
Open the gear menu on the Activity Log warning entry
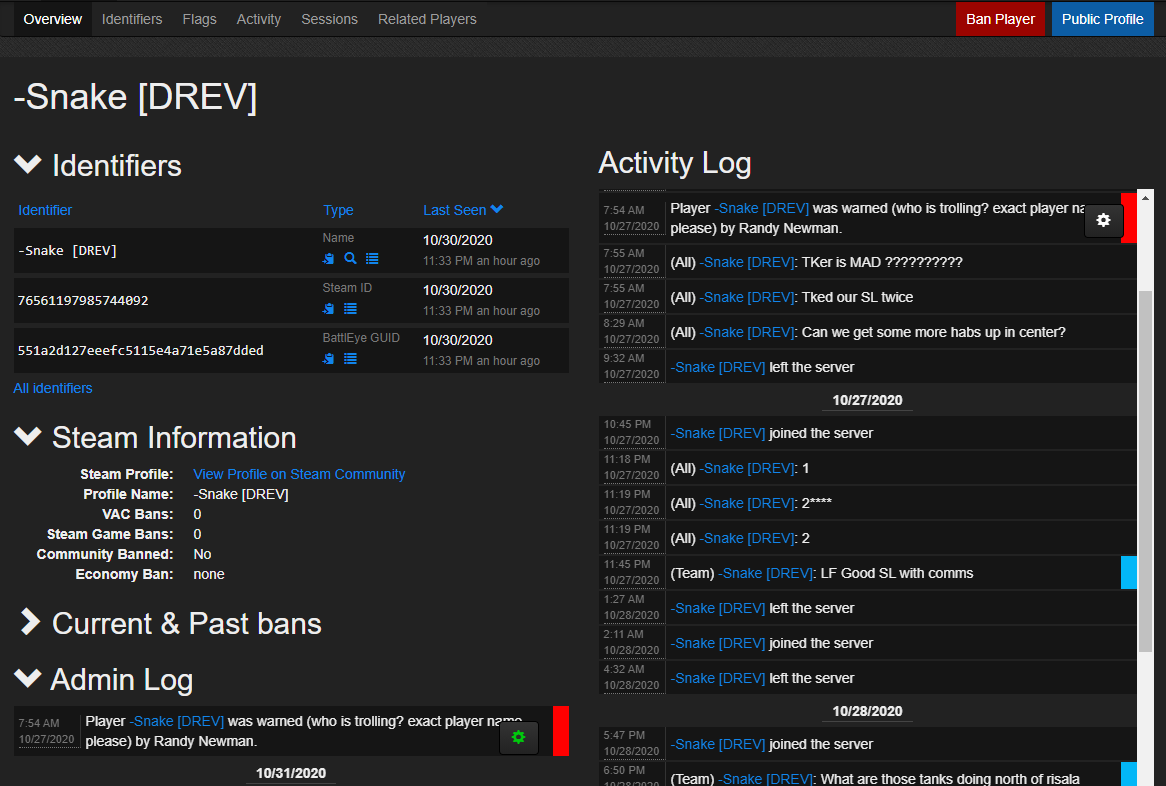pyautogui.click(x=1104, y=220)
